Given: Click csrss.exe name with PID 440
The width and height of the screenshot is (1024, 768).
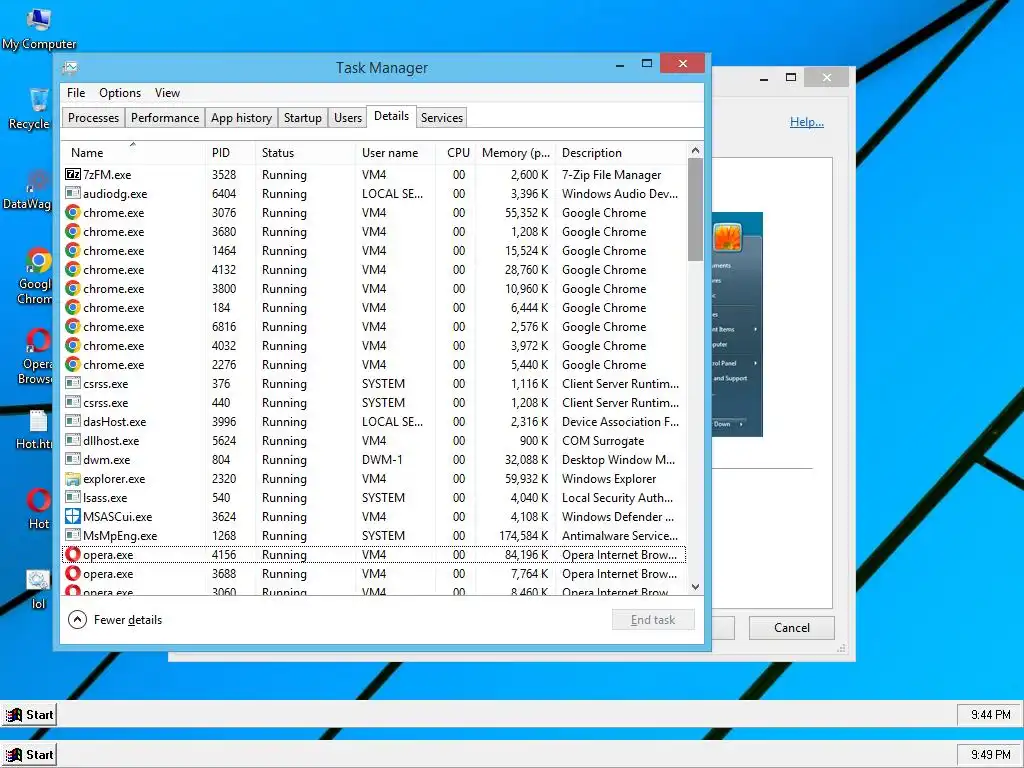Looking at the screenshot, I should click(x=105, y=403).
